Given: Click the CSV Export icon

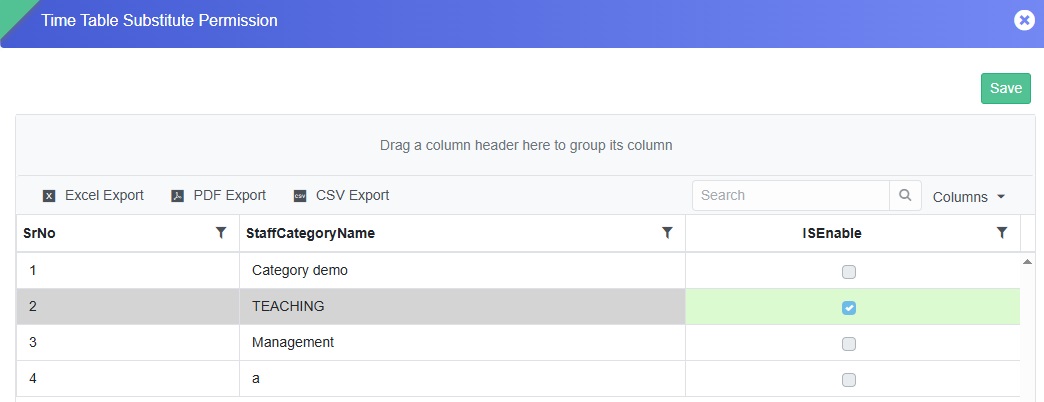Looking at the screenshot, I should [x=300, y=196].
